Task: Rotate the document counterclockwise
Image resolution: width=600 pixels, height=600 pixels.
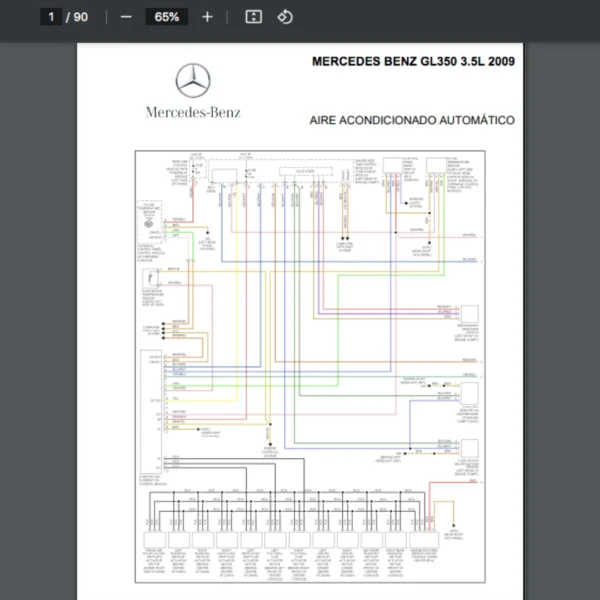Action: (x=285, y=17)
